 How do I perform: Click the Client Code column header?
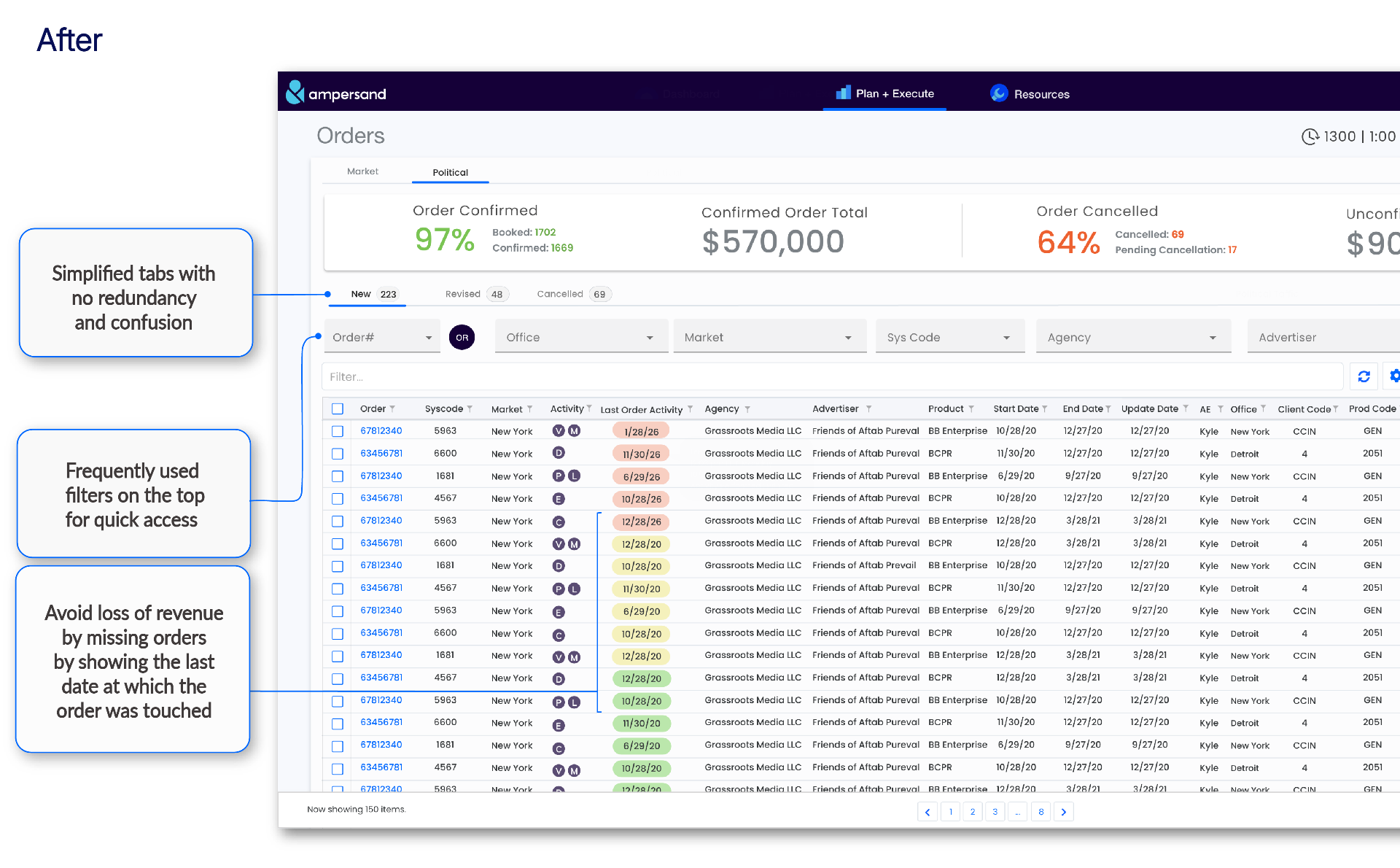click(x=1304, y=409)
